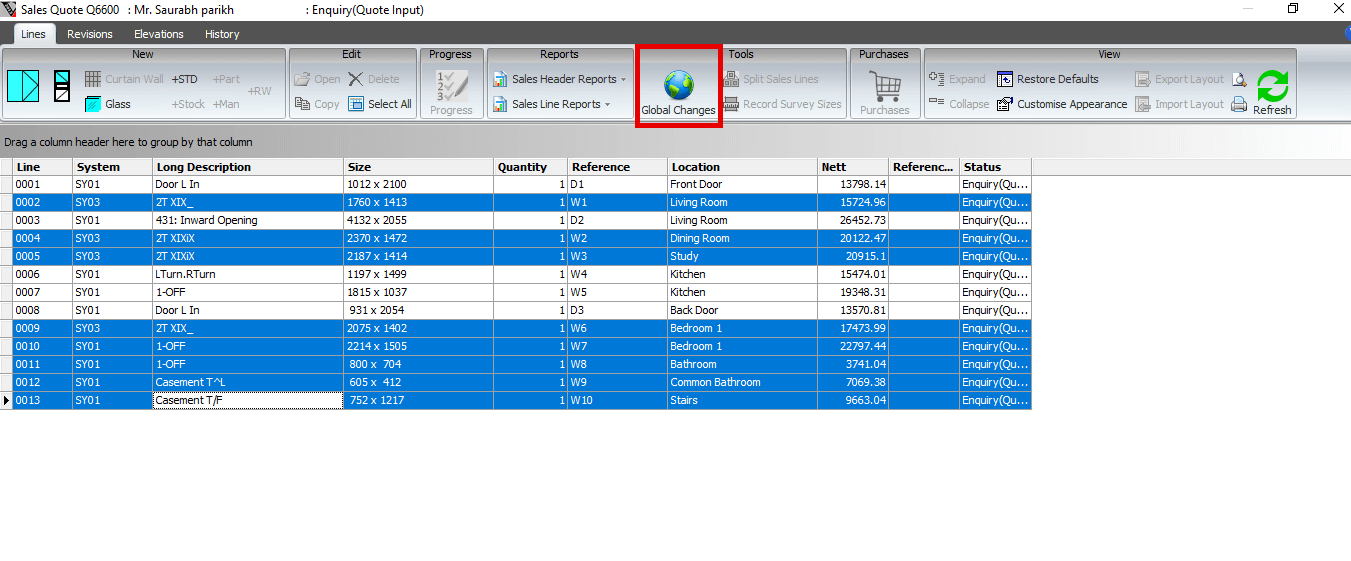The image size is (1351, 561).
Task: Click Select All in Edit group
Action: [x=380, y=104]
